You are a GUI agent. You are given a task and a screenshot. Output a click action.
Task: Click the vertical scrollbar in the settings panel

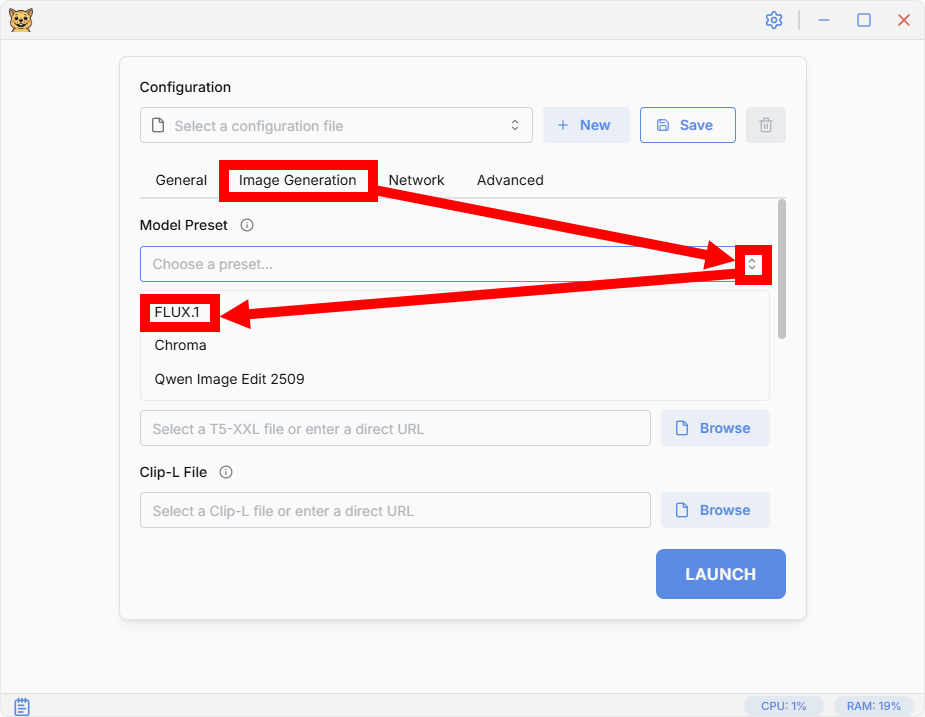782,268
